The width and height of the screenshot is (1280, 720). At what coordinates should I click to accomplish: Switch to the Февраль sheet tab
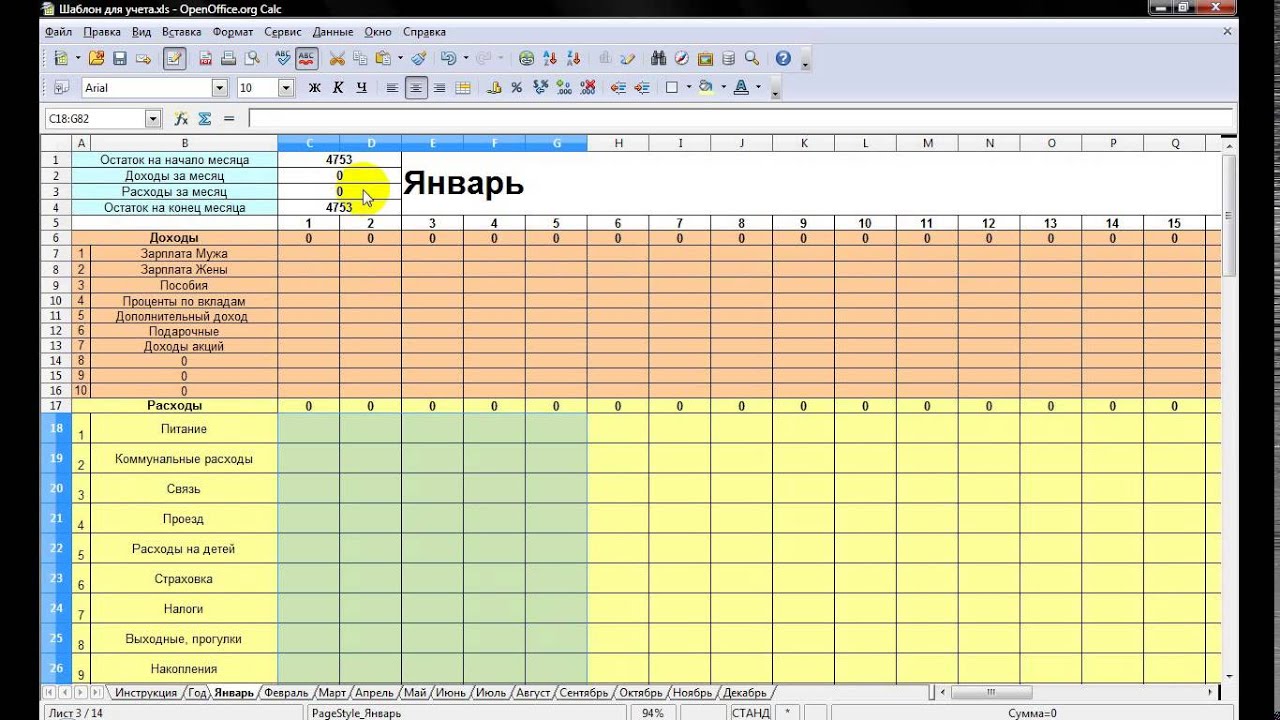tap(286, 692)
